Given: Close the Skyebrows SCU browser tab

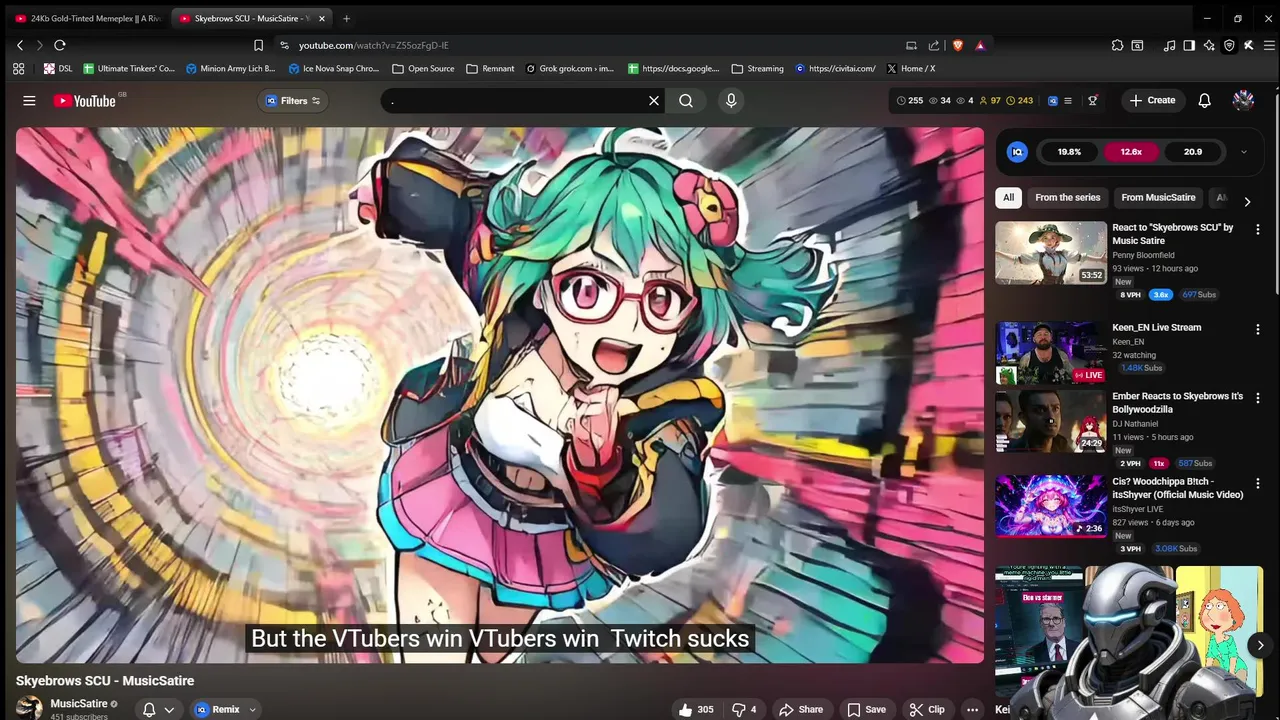Looking at the screenshot, I should [x=322, y=18].
